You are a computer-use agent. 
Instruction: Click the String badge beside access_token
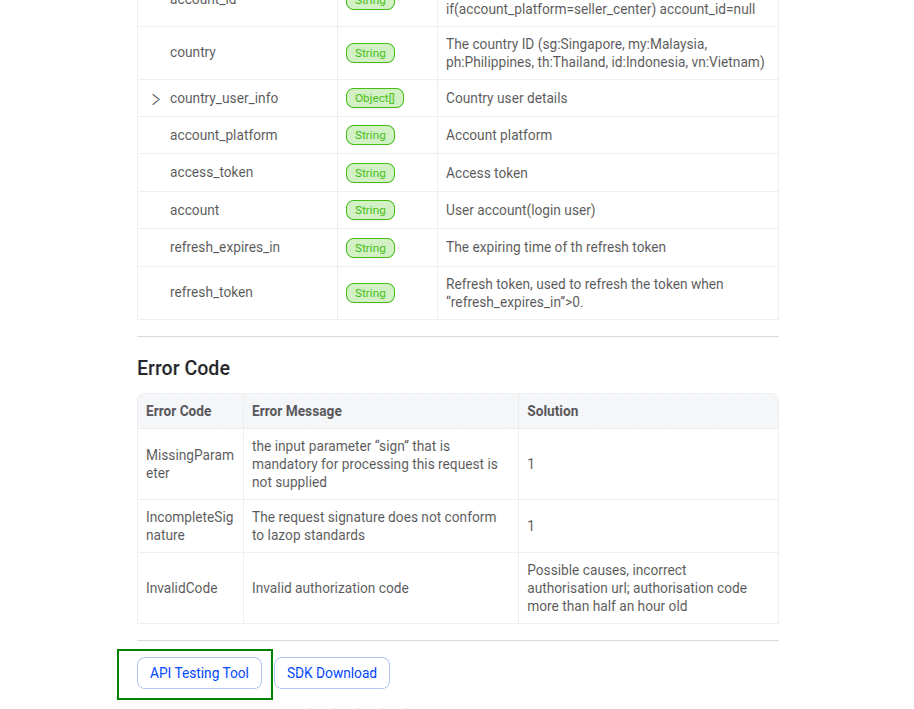pyautogui.click(x=370, y=173)
